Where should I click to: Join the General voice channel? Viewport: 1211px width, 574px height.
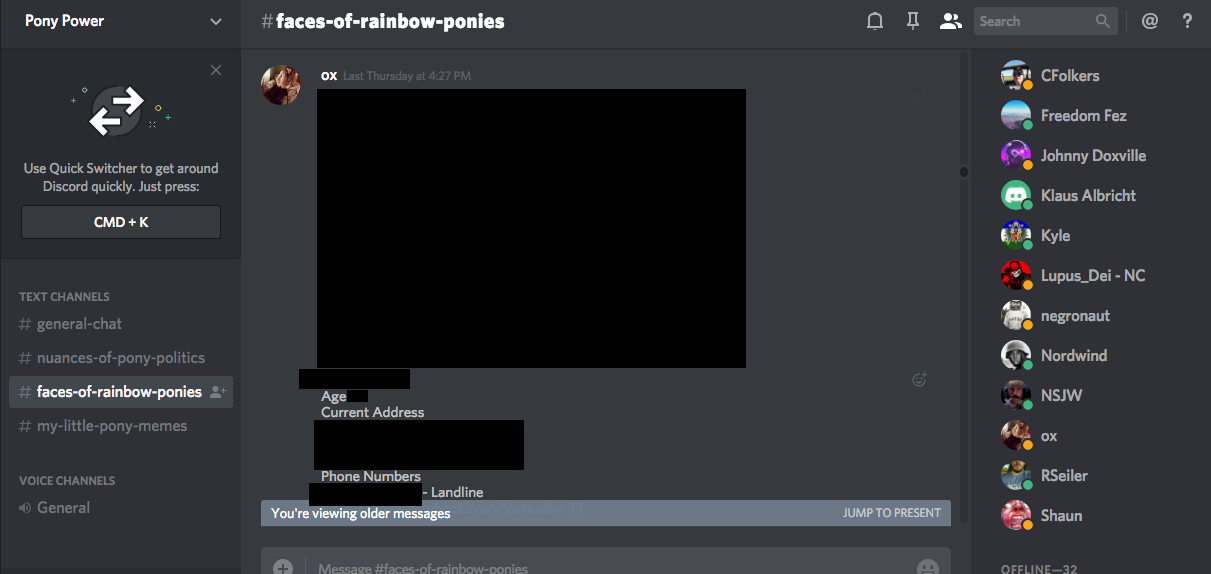point(63,508)
